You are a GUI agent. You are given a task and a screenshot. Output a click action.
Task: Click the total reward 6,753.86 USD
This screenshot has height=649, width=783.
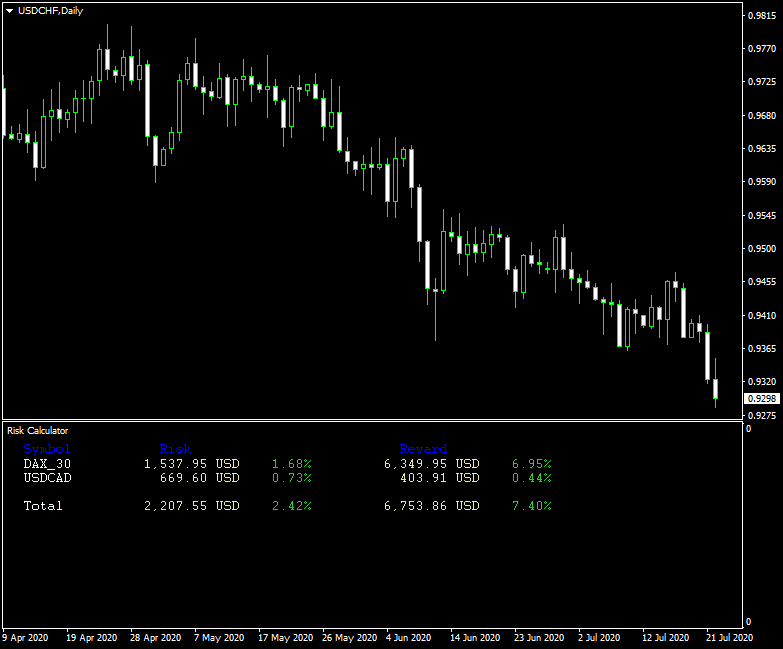point(431,506)
